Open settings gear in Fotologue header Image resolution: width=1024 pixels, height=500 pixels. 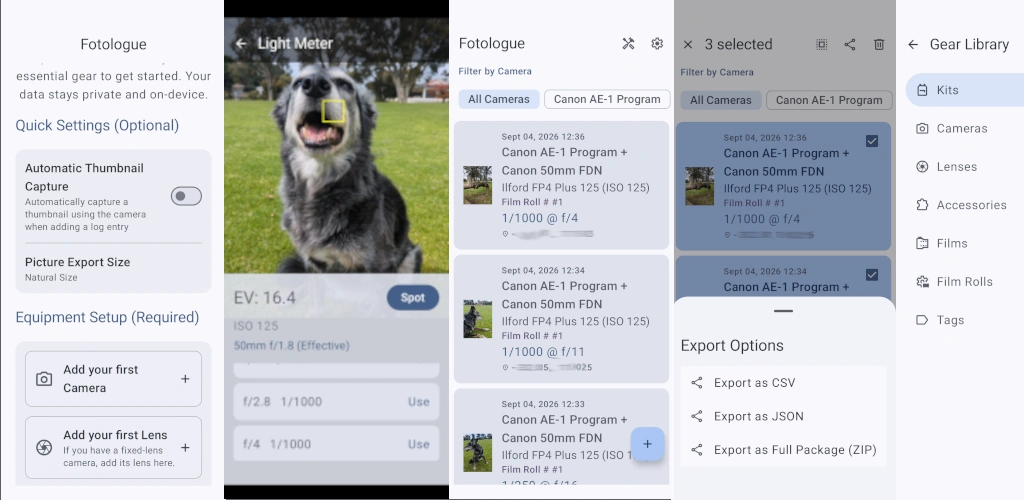[x=657, y=44]
